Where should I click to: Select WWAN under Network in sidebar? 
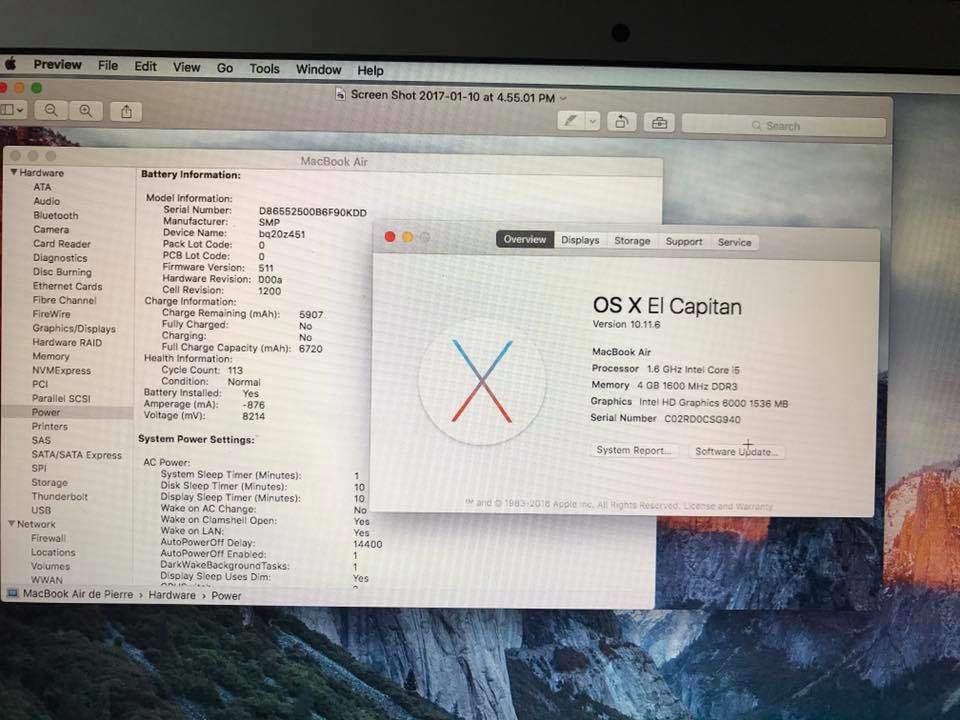[x=47, y=580]
